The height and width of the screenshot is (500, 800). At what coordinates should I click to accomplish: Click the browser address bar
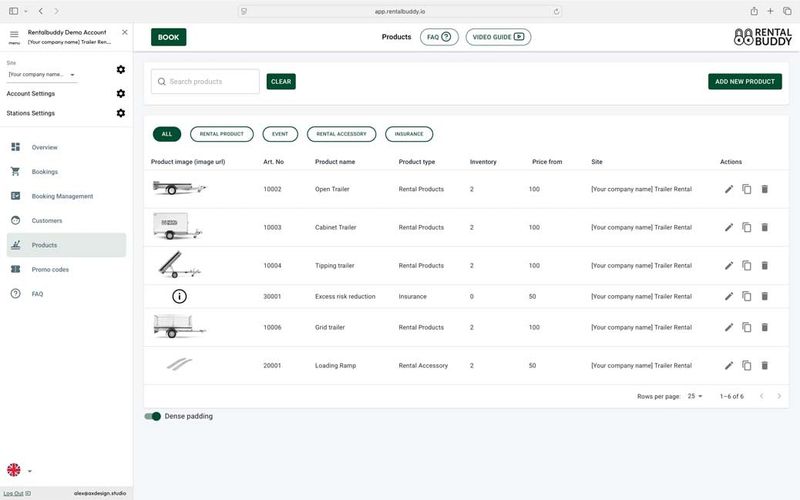pyautogui.click(x=400, y=11)
